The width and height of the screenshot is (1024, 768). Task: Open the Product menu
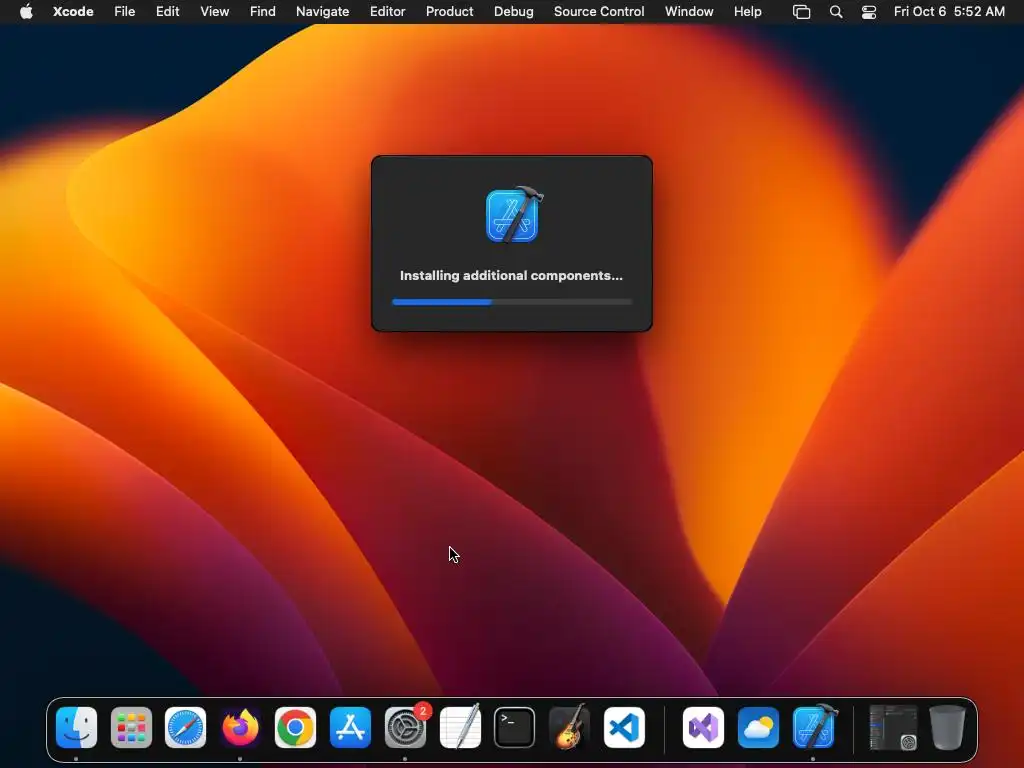(449, 11)
